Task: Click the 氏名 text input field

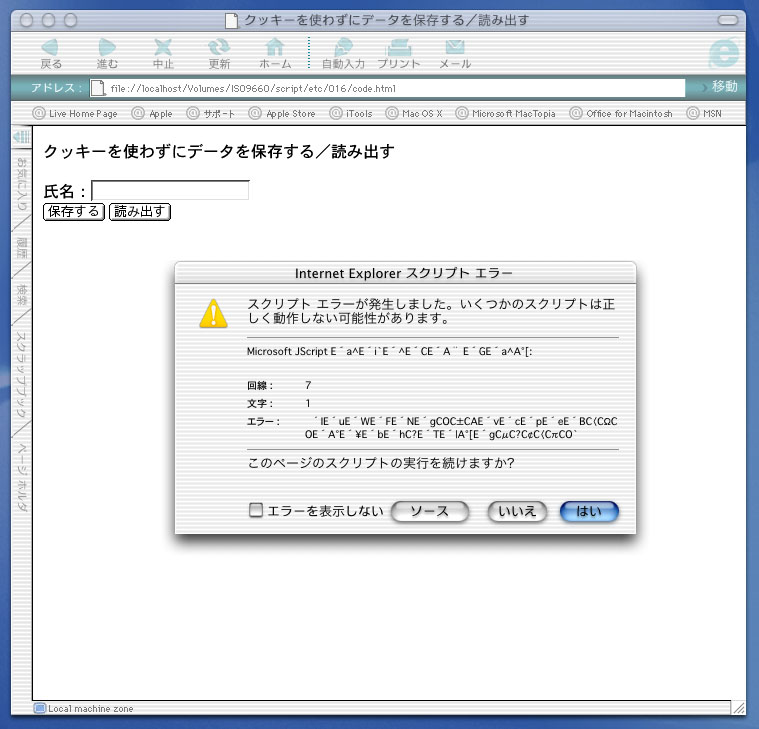Action: (x=170, y=190)
